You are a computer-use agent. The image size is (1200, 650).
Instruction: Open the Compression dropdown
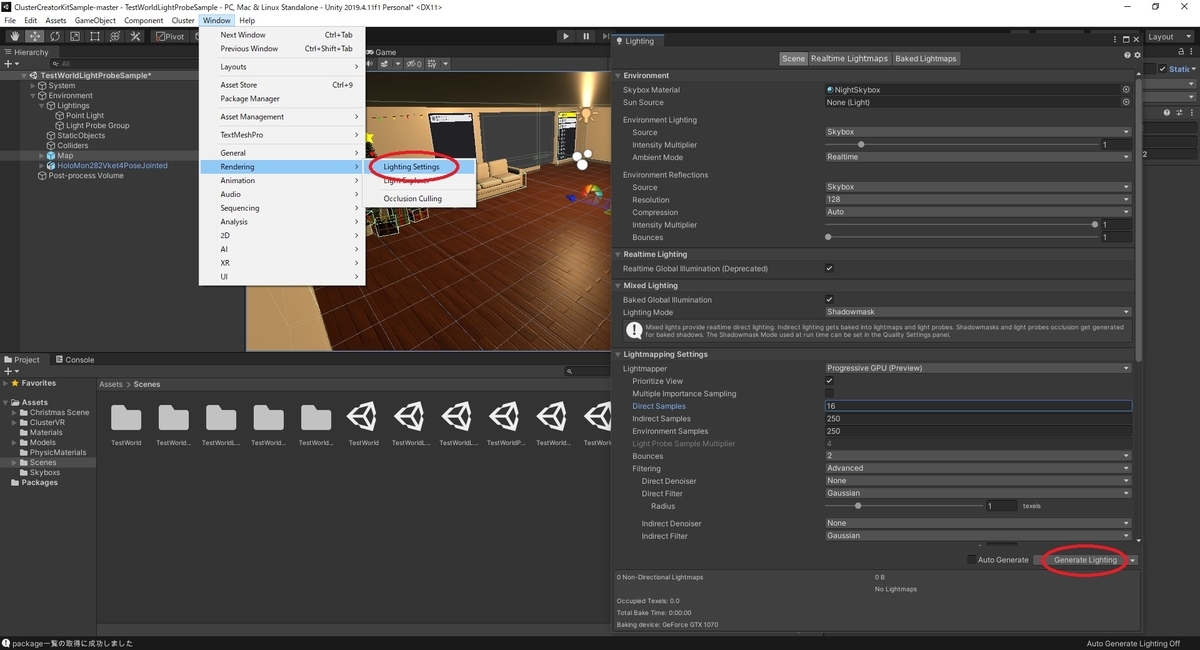pyautogui.click(x=977, y=212)
